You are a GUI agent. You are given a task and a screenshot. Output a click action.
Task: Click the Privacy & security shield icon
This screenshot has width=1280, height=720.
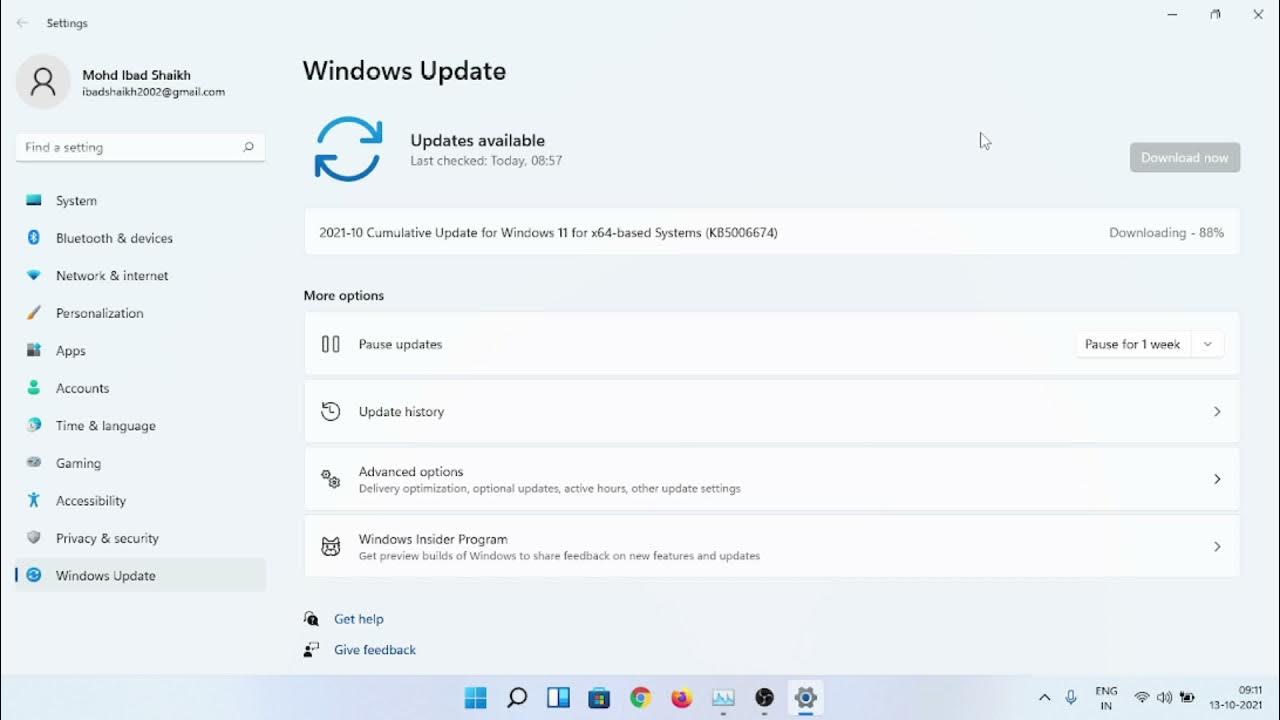(x=34, y=538)
